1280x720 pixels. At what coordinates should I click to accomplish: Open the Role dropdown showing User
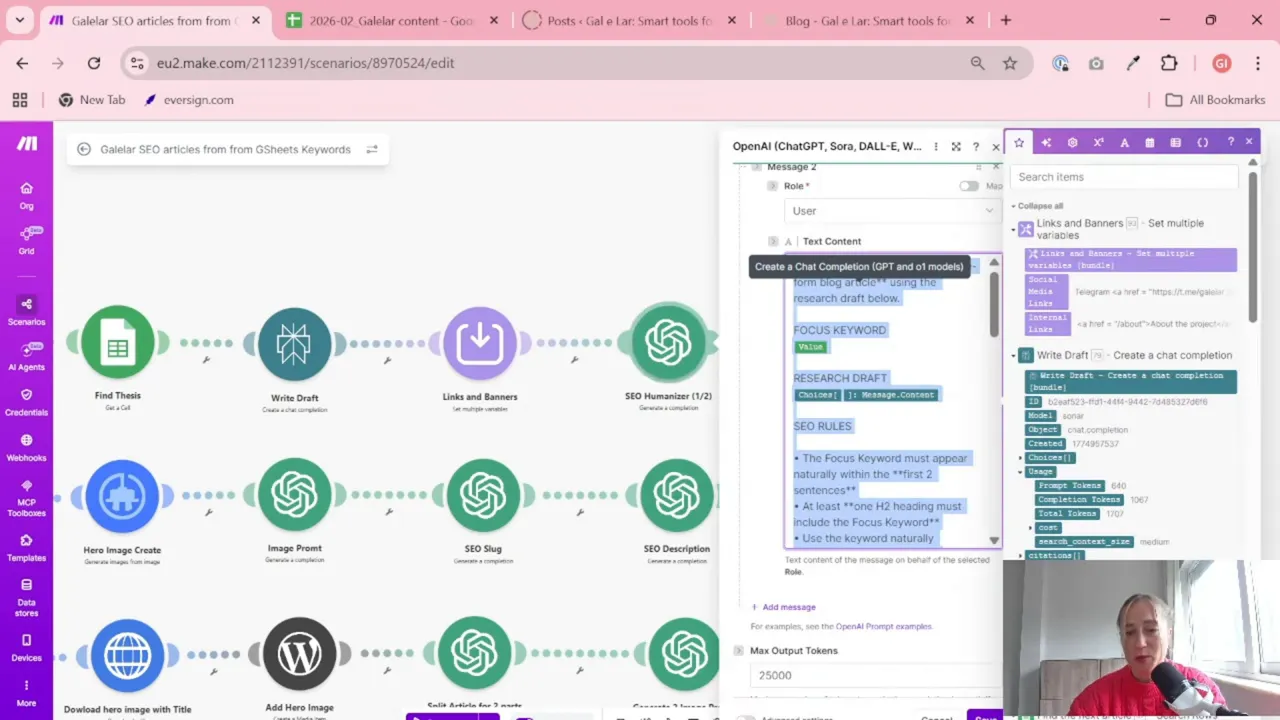[x=892, y=211]
